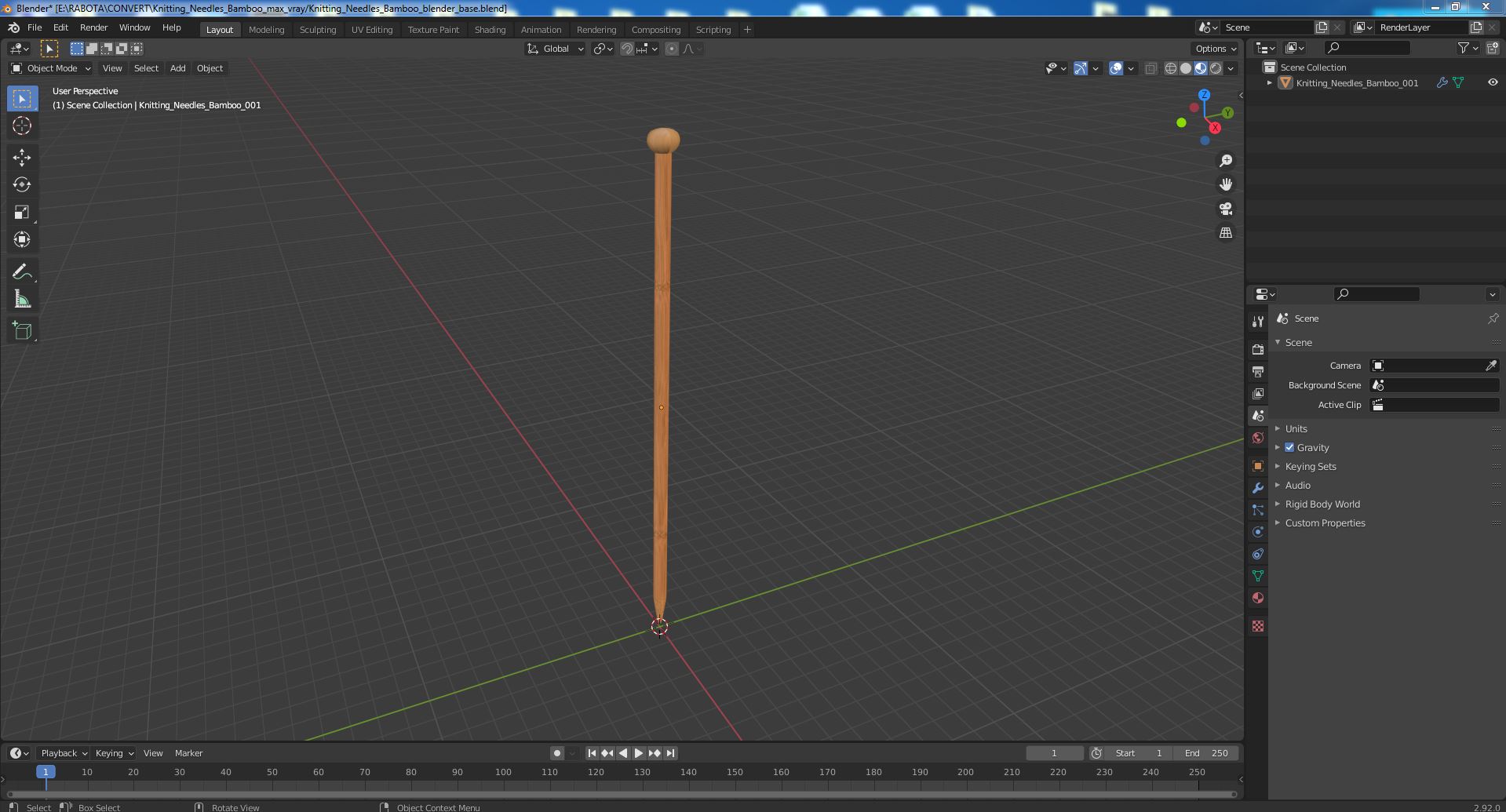Switch to the Shading workspace tab
This screenshot has height=812, width=1506.
490,30
